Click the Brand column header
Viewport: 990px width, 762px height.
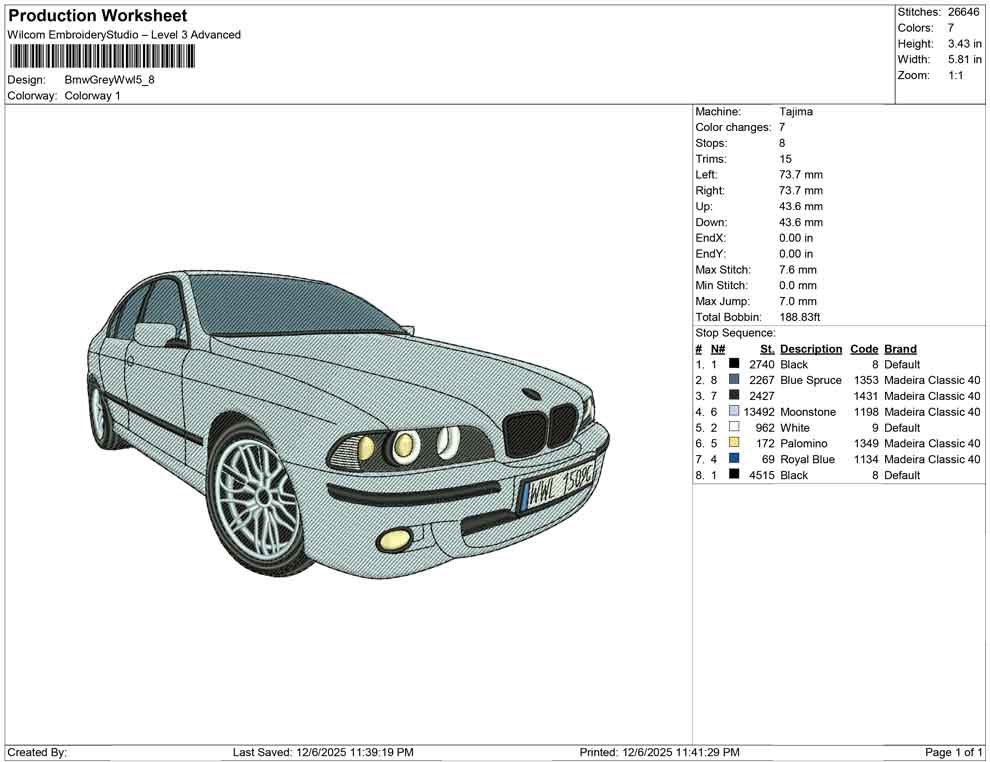click(900, 348)
